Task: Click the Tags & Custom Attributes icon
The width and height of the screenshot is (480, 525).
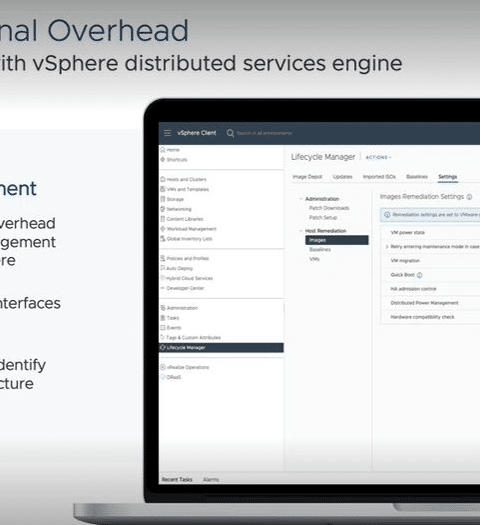Action: pyautogui.click(x=163, y=337)
